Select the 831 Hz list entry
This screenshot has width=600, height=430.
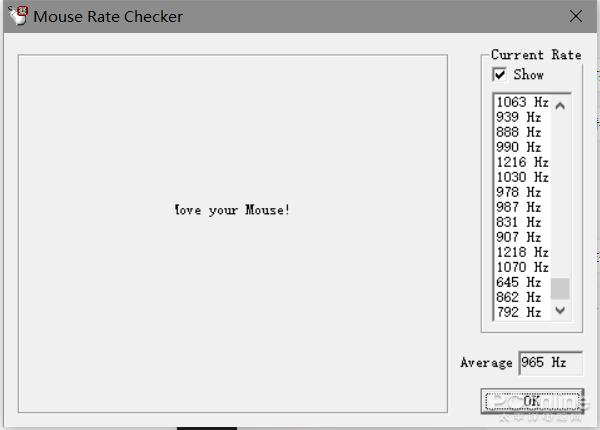523,222
